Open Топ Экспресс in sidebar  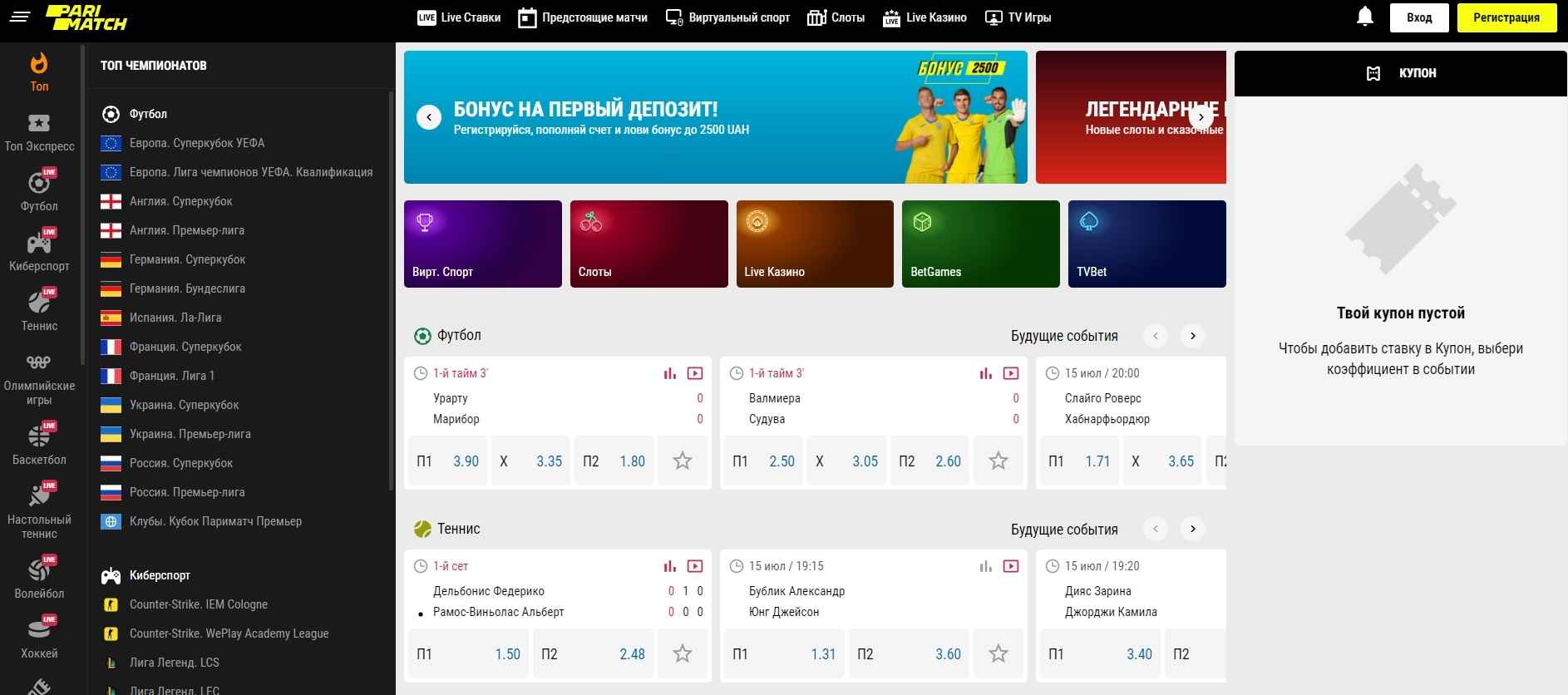(x=39, y=133)
